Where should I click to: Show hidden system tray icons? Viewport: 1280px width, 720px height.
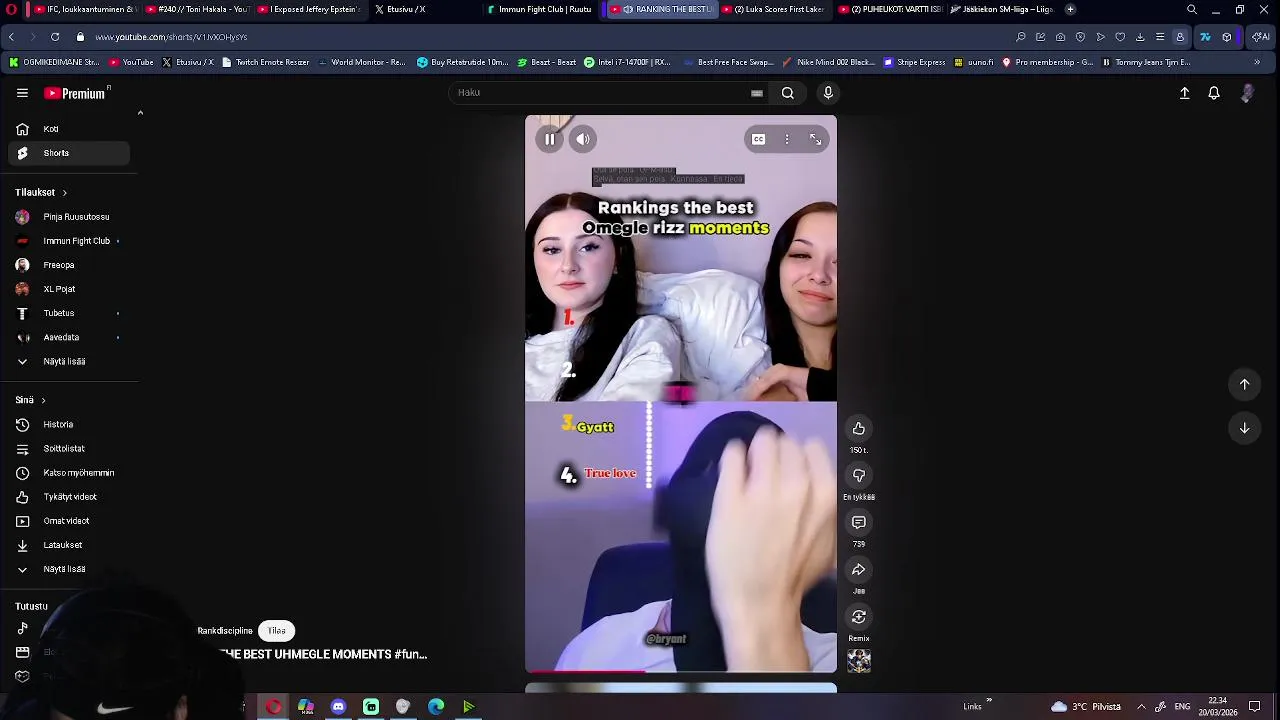click(1141, 707)
